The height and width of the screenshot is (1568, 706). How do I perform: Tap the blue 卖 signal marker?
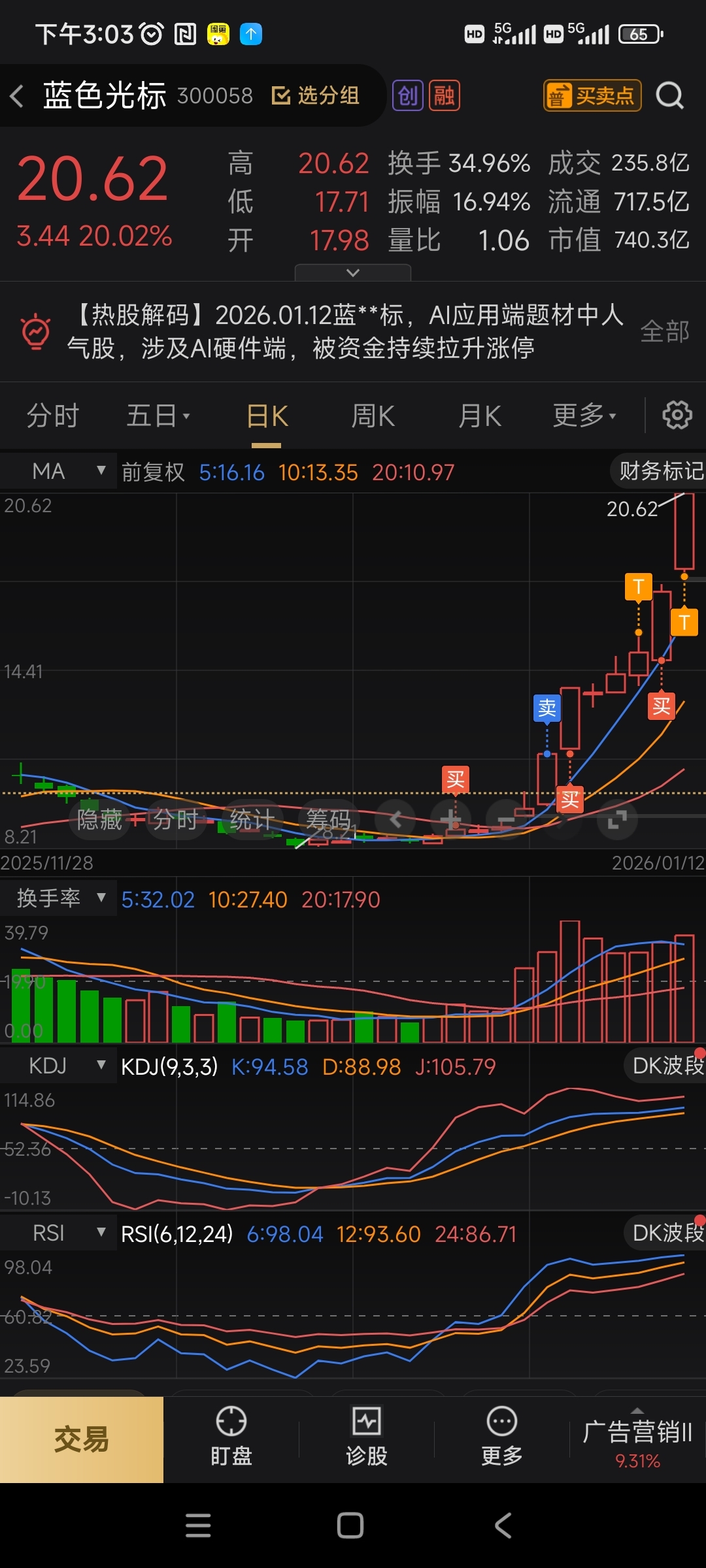tap(547, 708)
